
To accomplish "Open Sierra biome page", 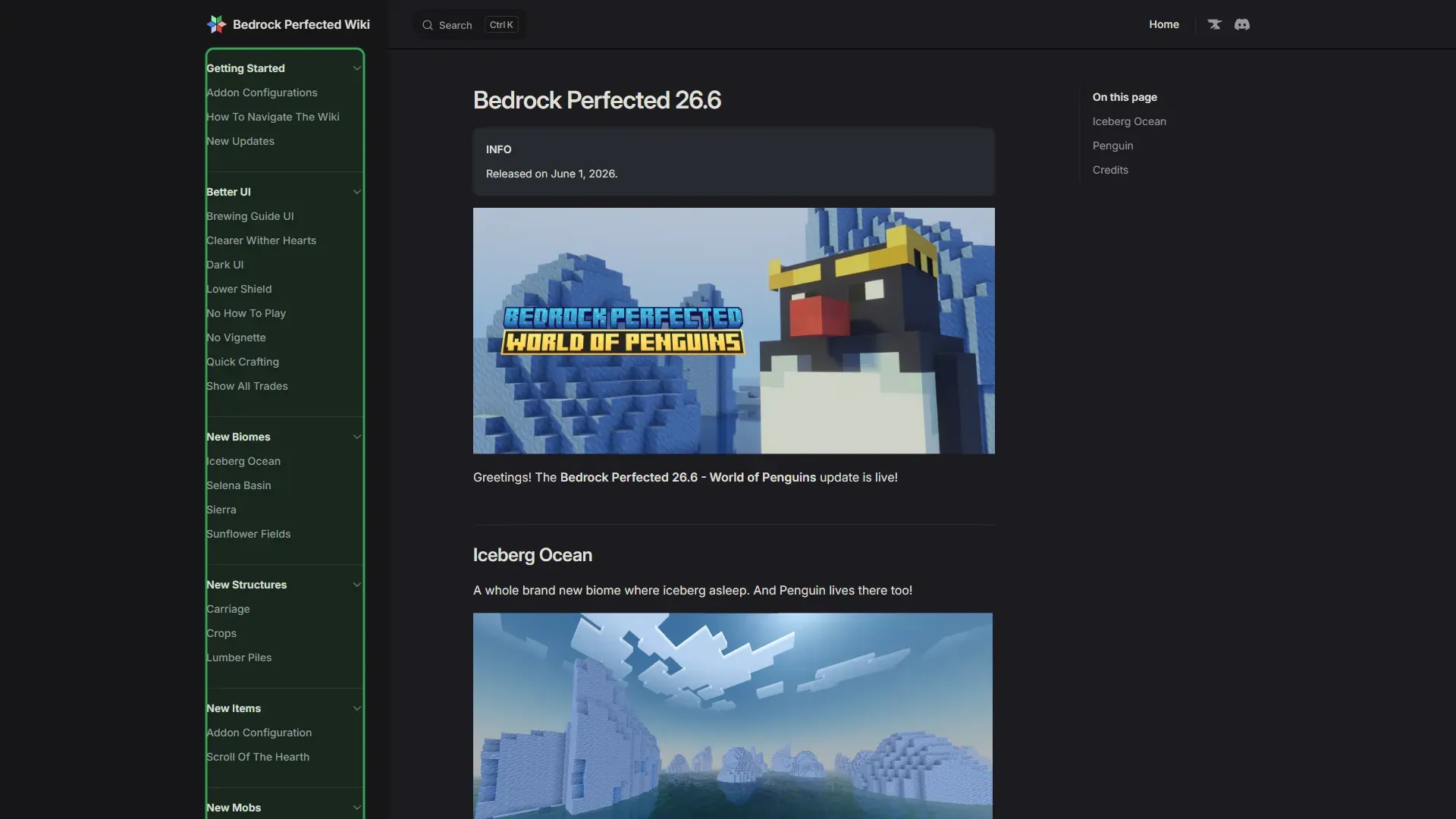I will pos(221,510).
